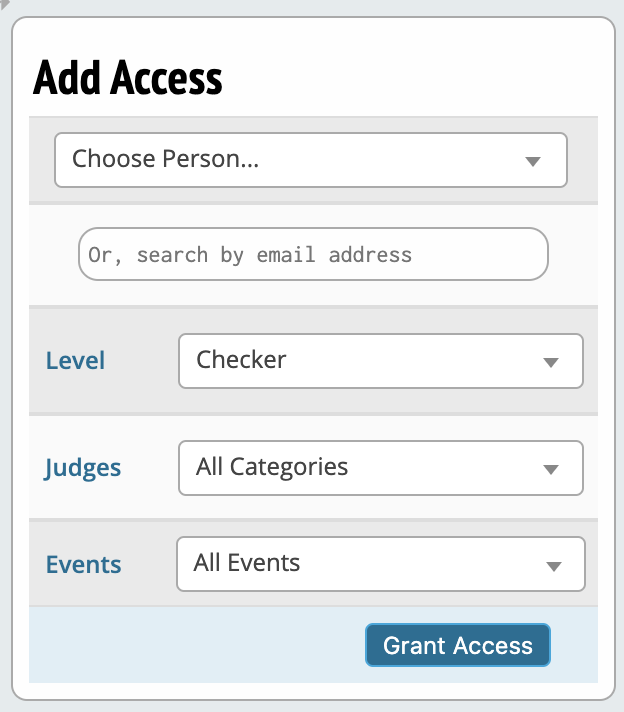Click the "Checker" value text
This screenshot has height=712, width=624.
coord(241,360)
